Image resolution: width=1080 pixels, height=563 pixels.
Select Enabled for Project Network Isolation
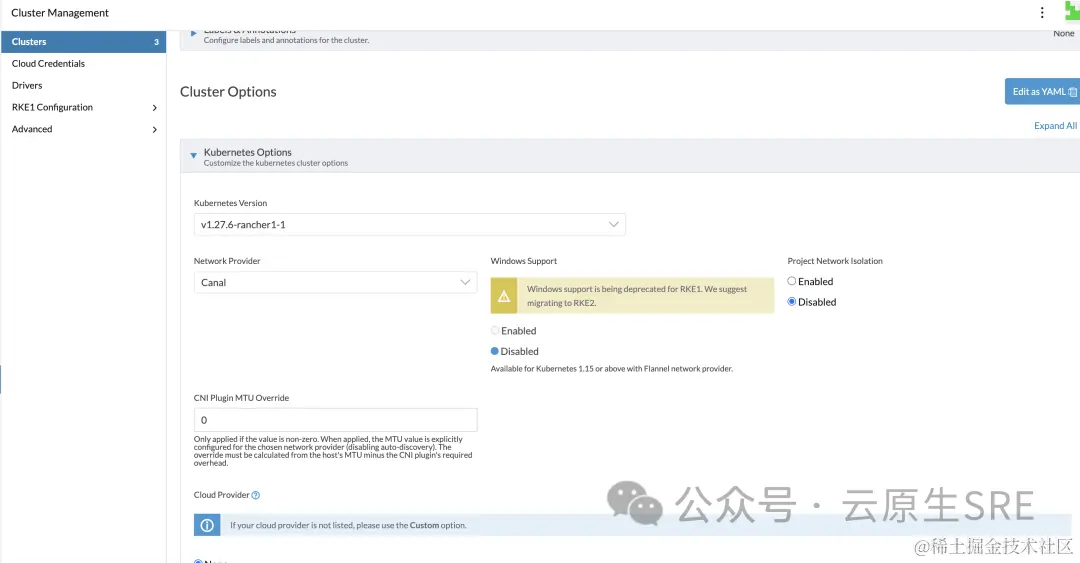791,281
